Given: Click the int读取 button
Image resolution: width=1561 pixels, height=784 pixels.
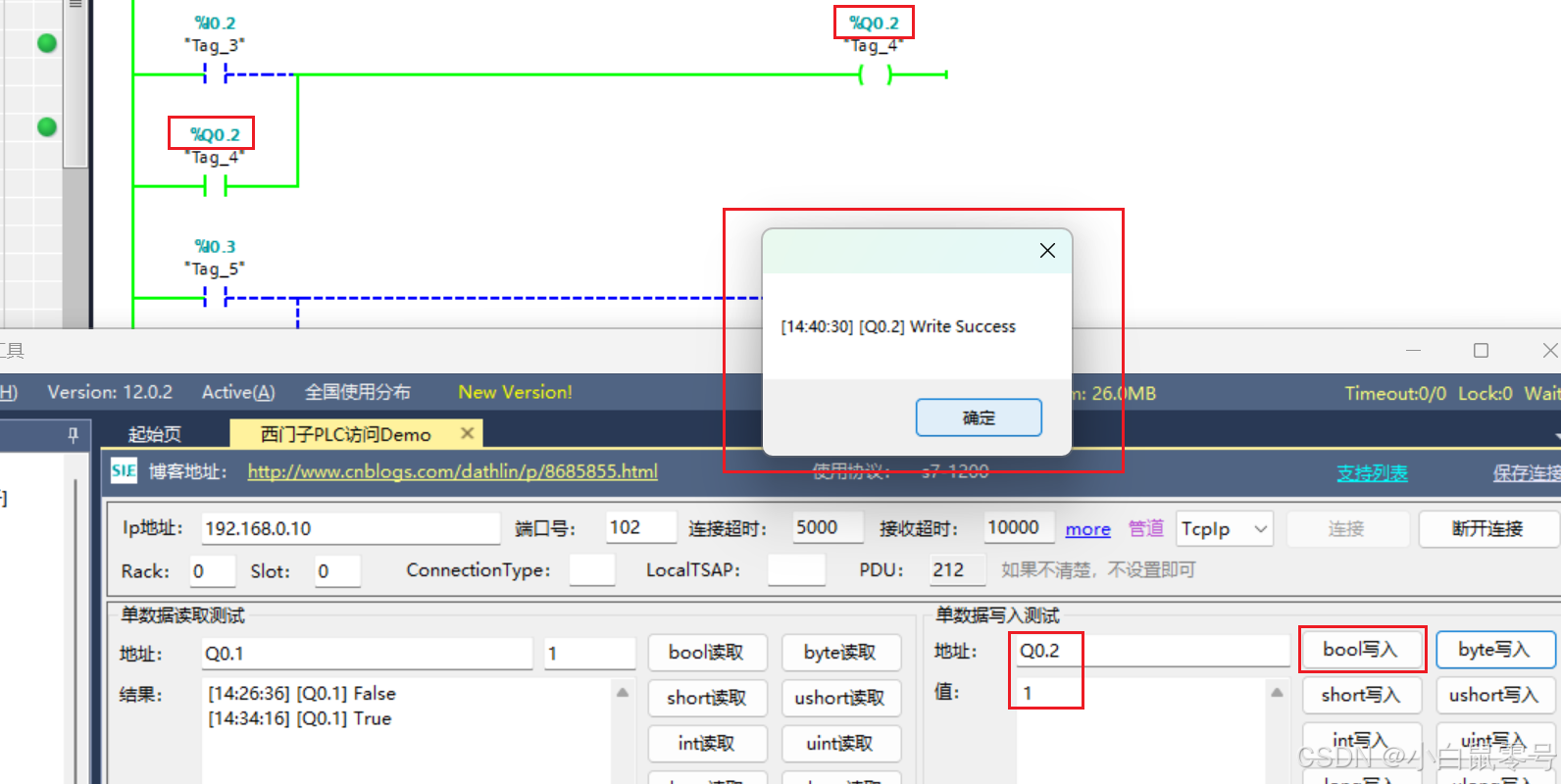Looking at the screenshot, I should (706, 744).
